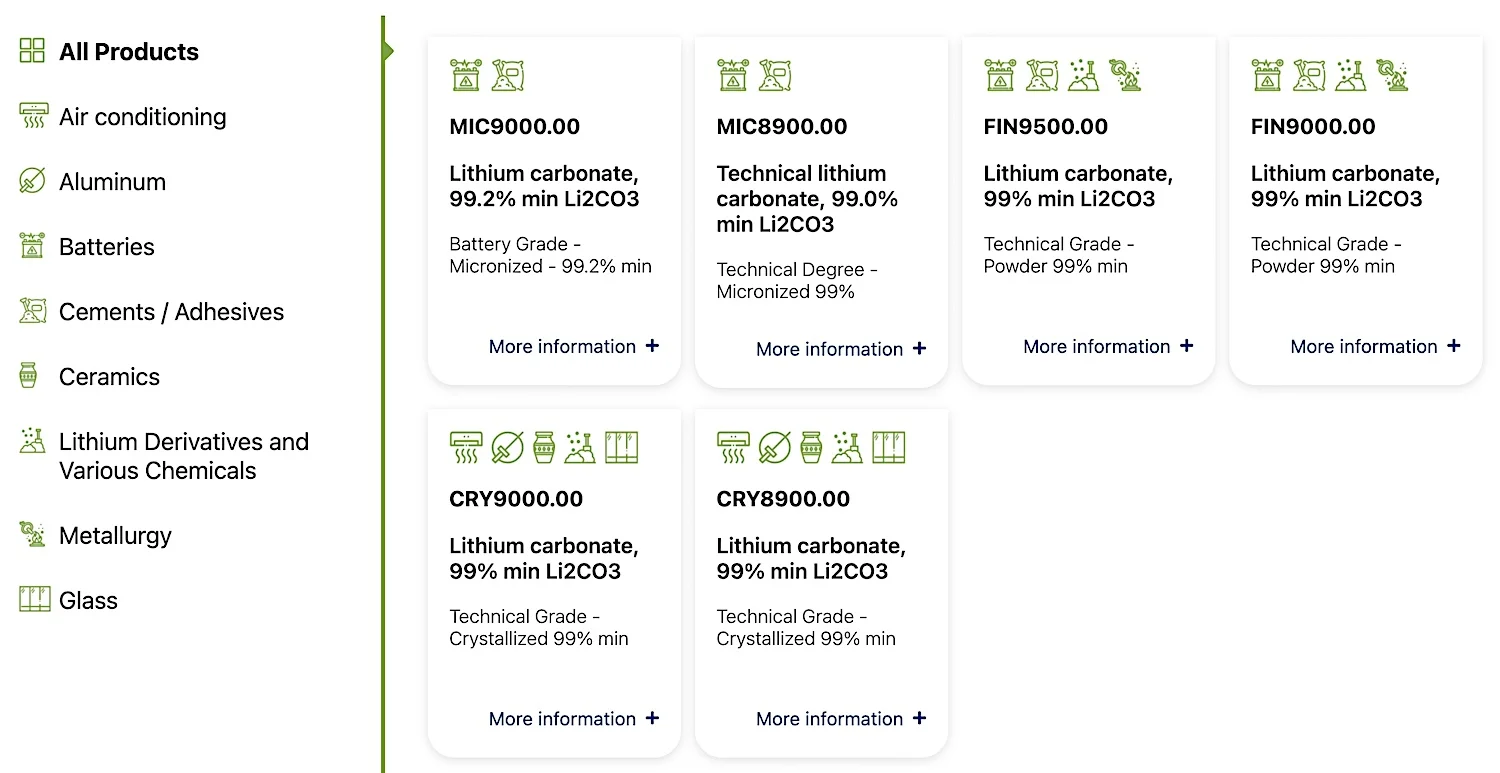Click the All Products grid icon

click(x=33, y=51)
